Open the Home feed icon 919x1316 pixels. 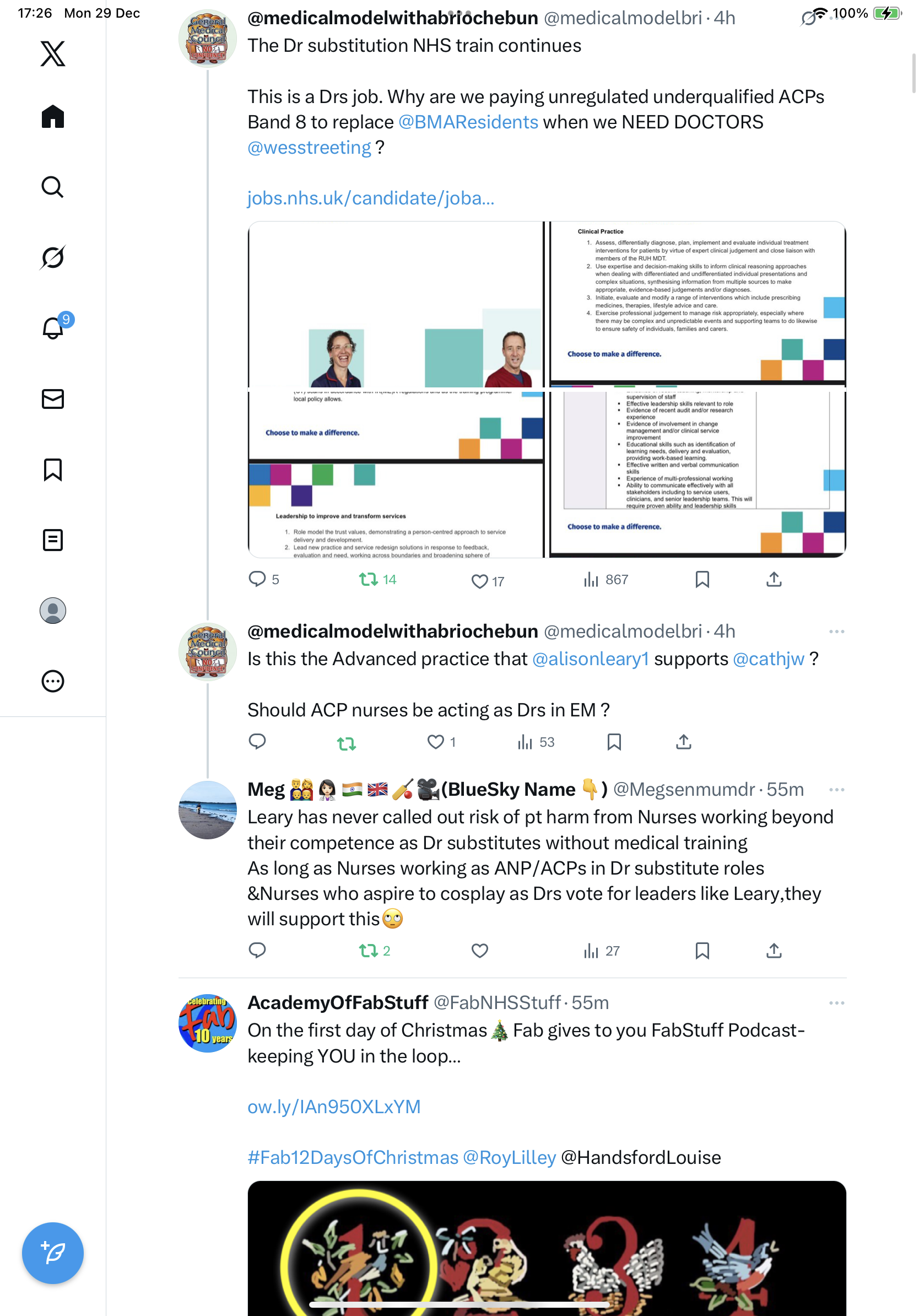53,116
